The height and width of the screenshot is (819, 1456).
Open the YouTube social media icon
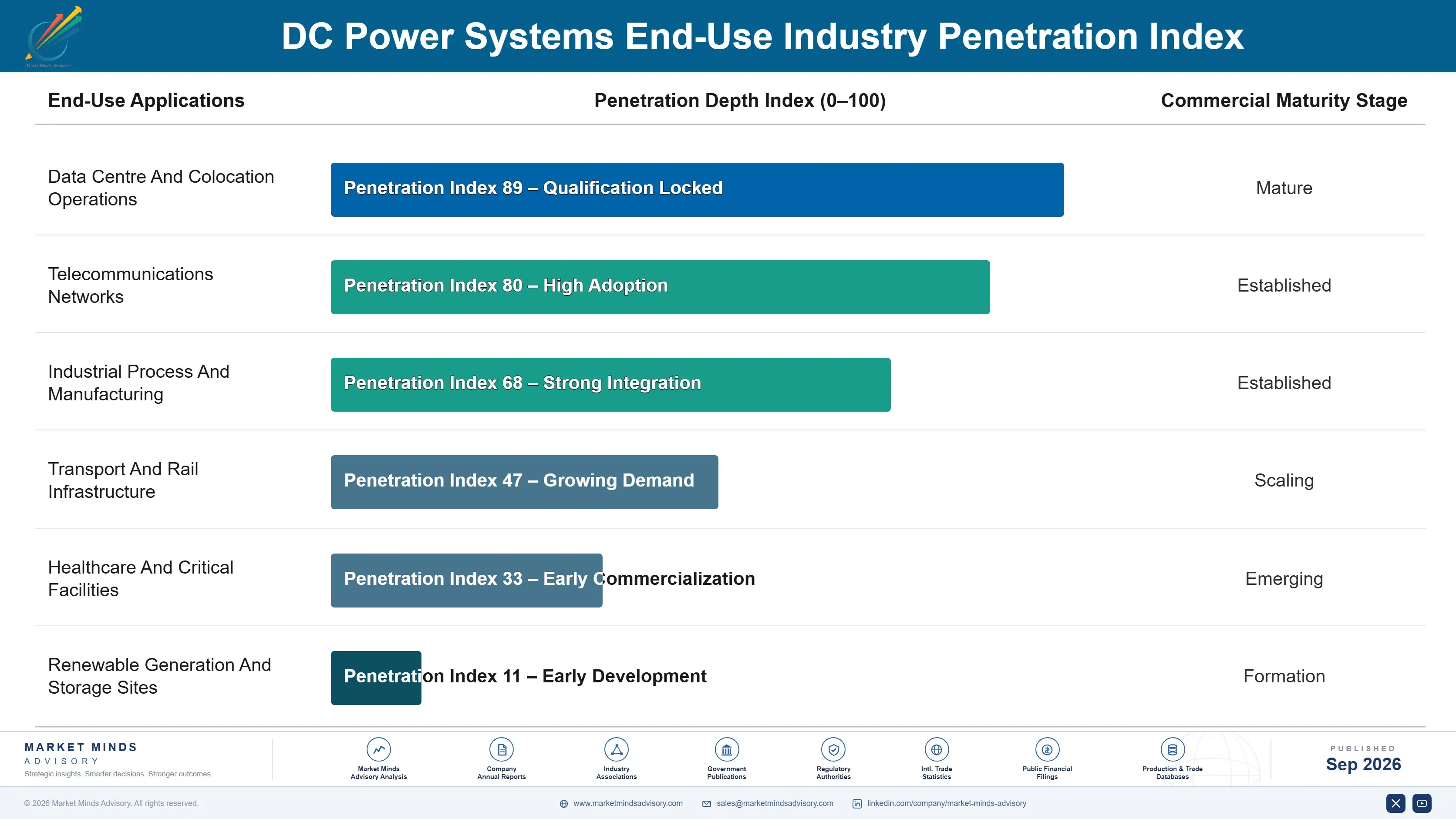[x=1422, y=803]
